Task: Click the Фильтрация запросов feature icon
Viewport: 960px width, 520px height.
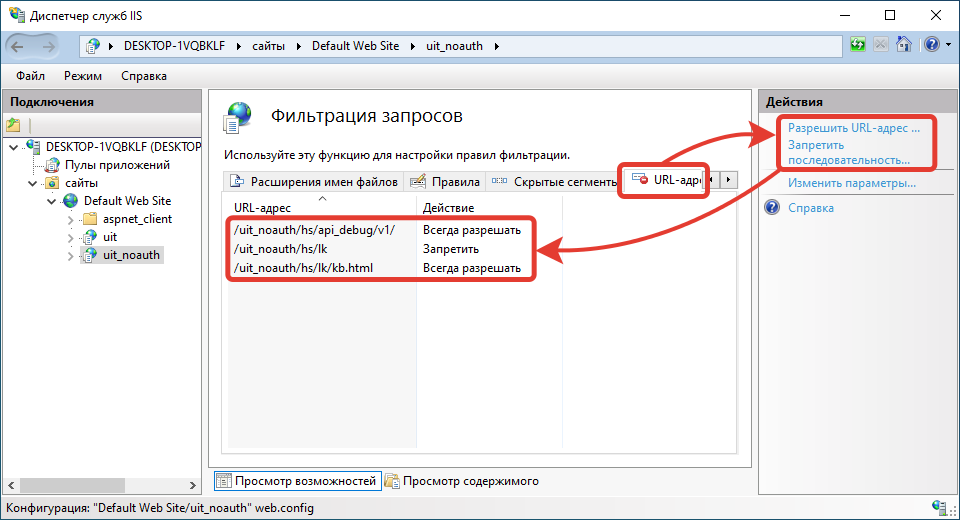Action: click(x=238, y=117)
